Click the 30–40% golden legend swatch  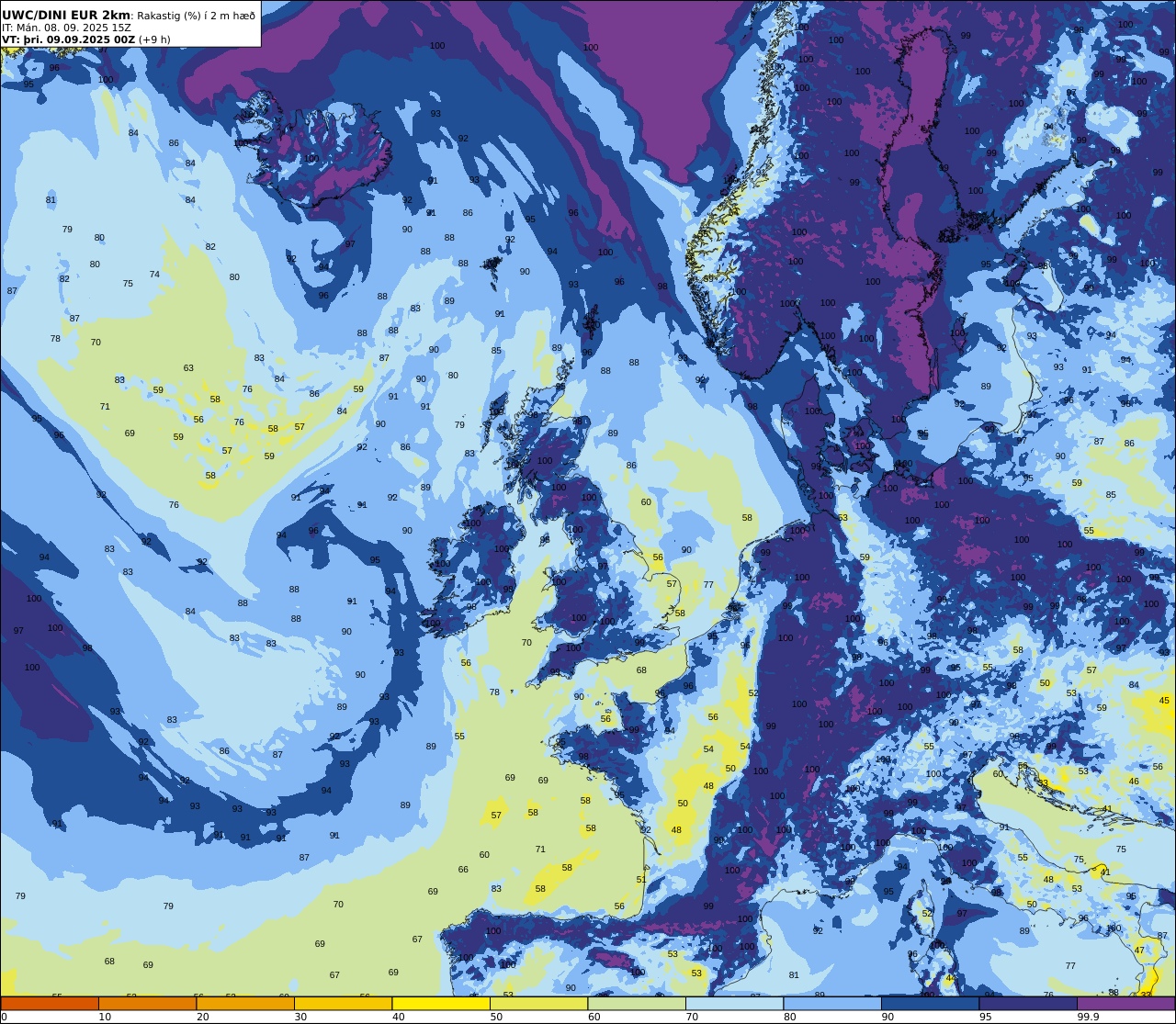click(343, 1003)
